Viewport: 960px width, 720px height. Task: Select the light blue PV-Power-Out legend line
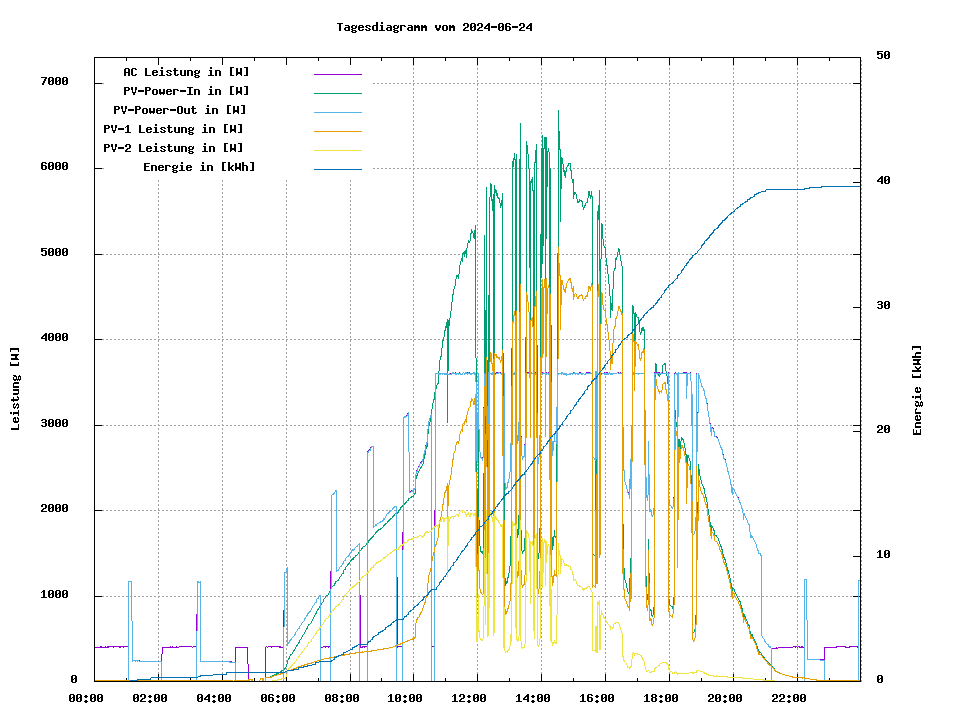pos(337,112)
